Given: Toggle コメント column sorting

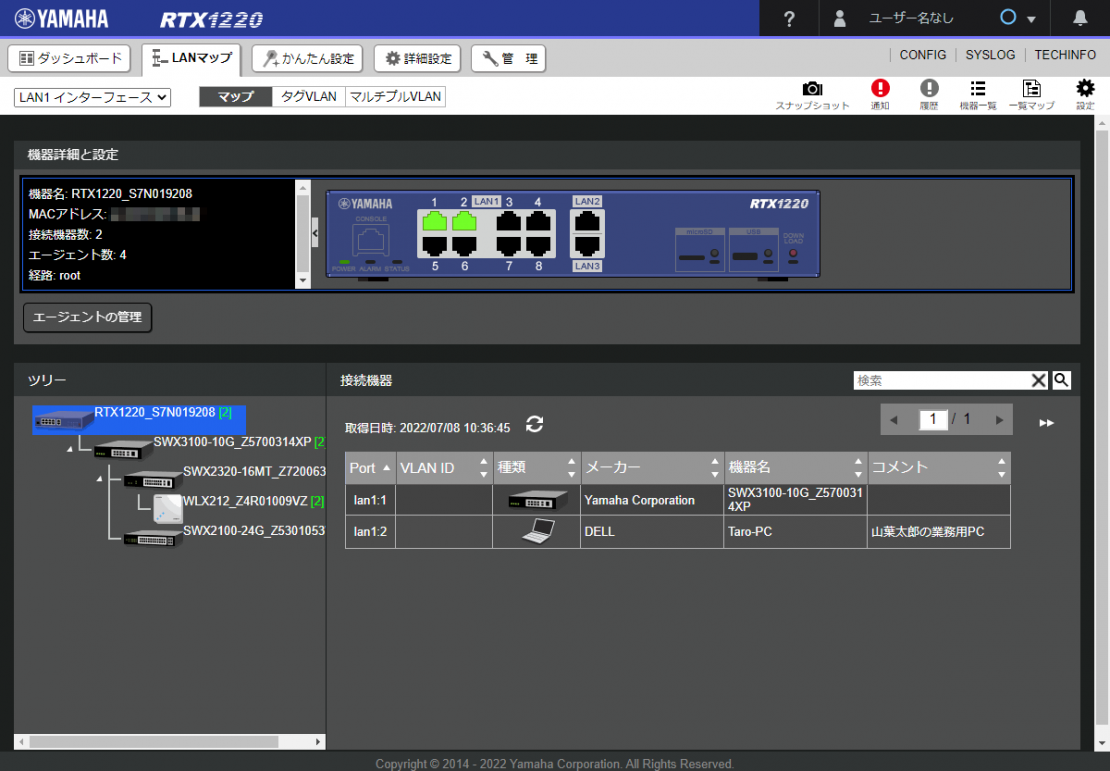Looking at the screenshot, I should pyautogui.click(x=1004, y=467).
